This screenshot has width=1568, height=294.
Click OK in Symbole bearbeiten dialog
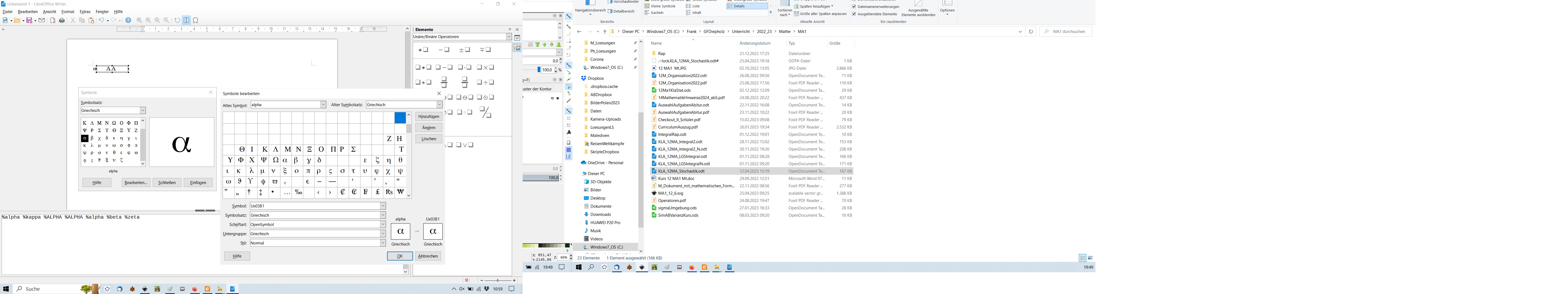(400, 256)
